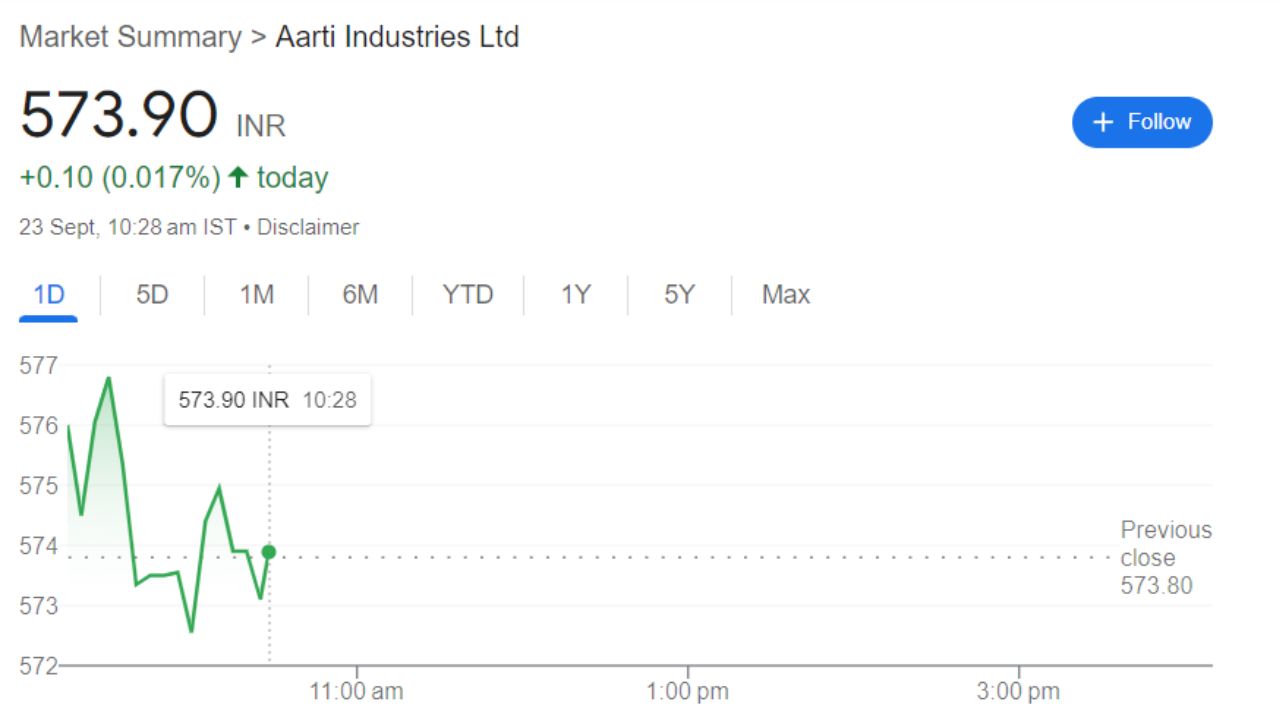Click the +0.10 (0.017%) change text
Screen dimensions: 1280x720
pyautogui.click(x=120, y=178)
